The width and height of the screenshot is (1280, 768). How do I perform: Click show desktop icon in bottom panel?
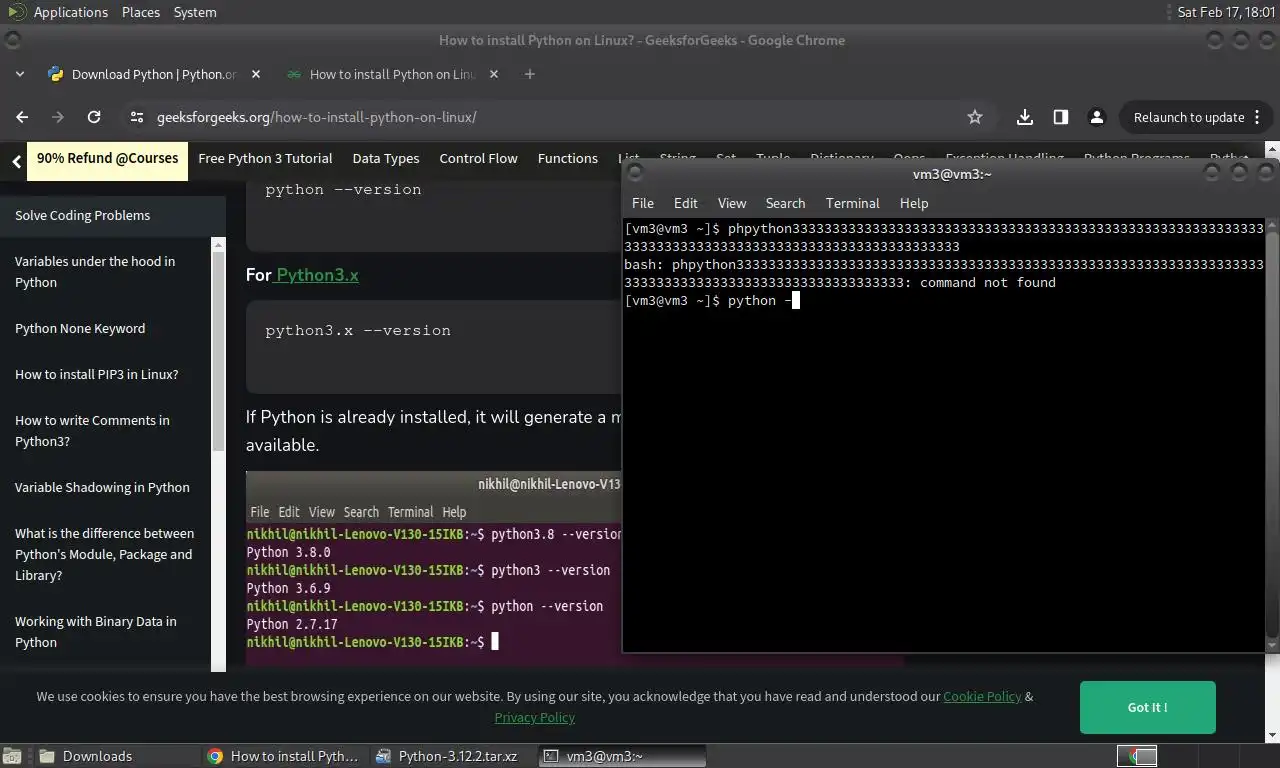(x=12, y=756)
